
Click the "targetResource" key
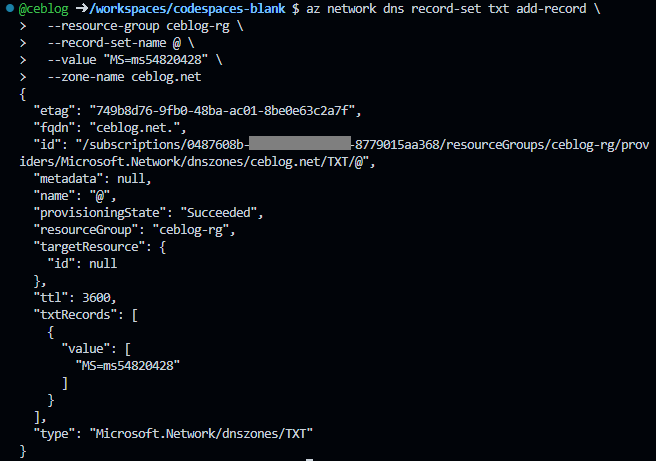(90, 247)
